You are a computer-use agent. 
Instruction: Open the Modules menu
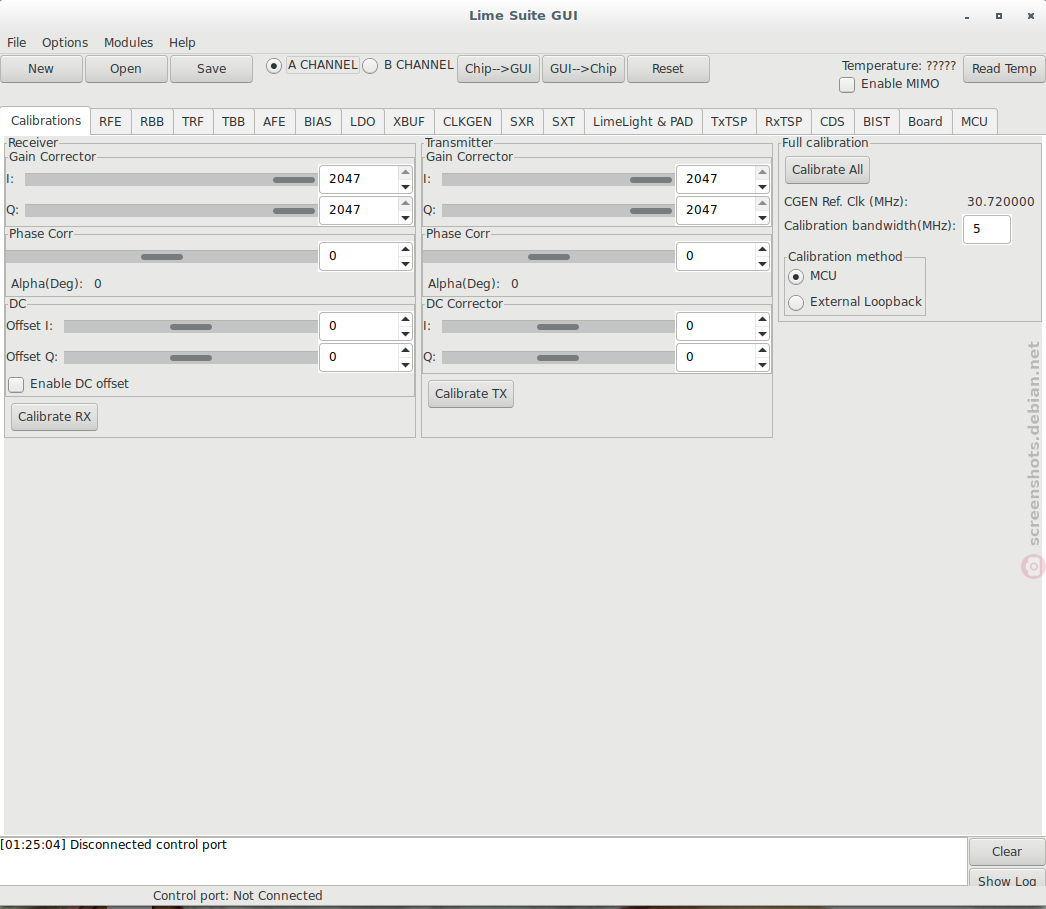coord(128,43)
